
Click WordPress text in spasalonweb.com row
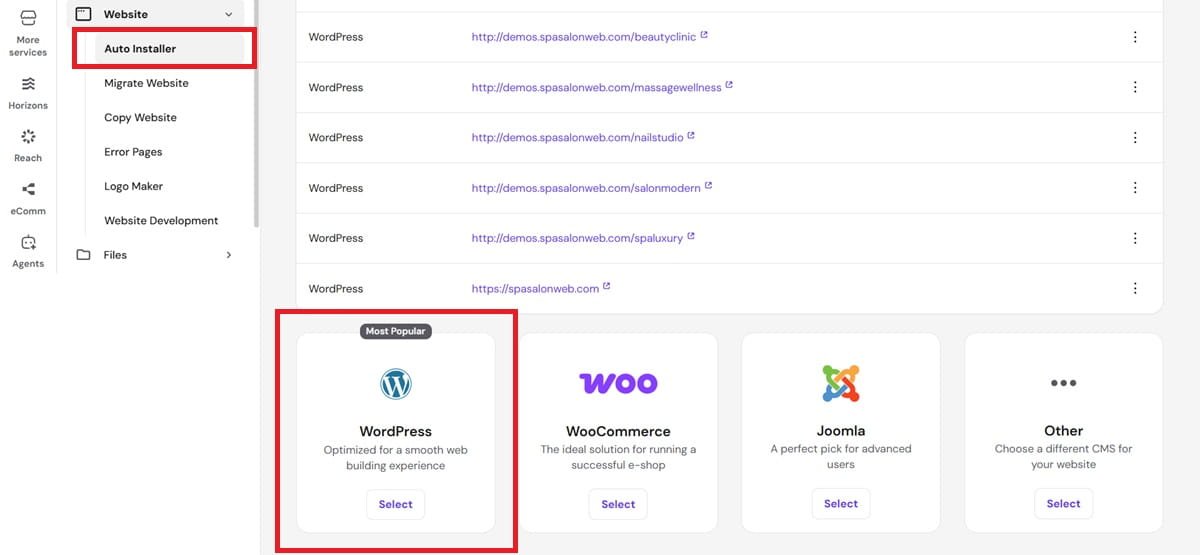(x=336, y=288)
